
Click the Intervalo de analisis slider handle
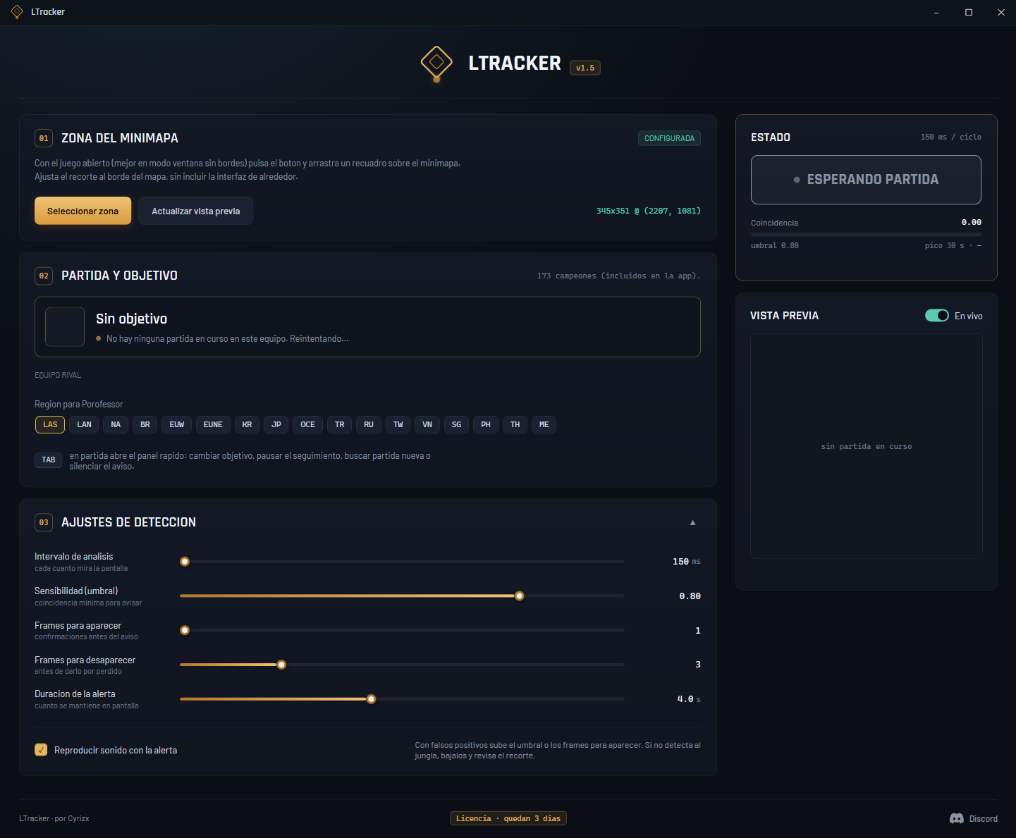[x=185, y=562]
